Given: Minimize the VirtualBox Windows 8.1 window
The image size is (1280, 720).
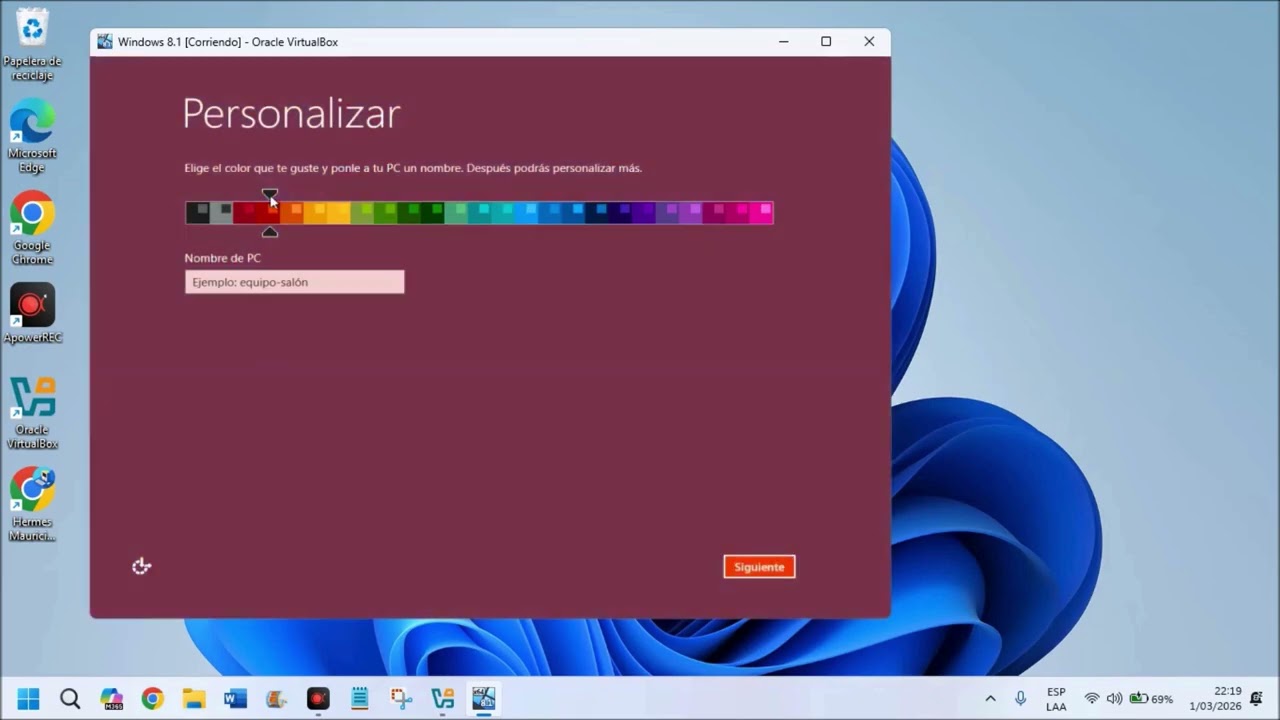Looking at the screenshot, I should tap(784, 42).
